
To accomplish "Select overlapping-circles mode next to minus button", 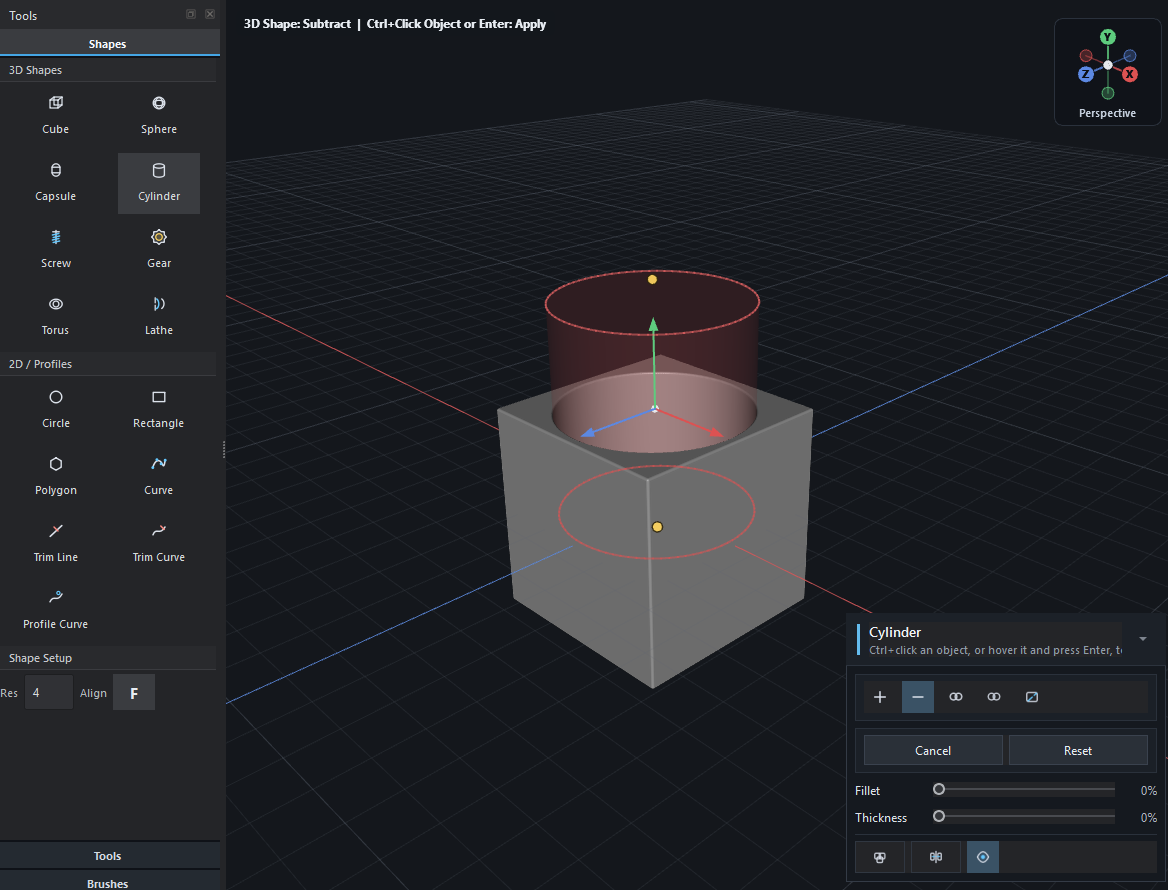I will point(956,697).
